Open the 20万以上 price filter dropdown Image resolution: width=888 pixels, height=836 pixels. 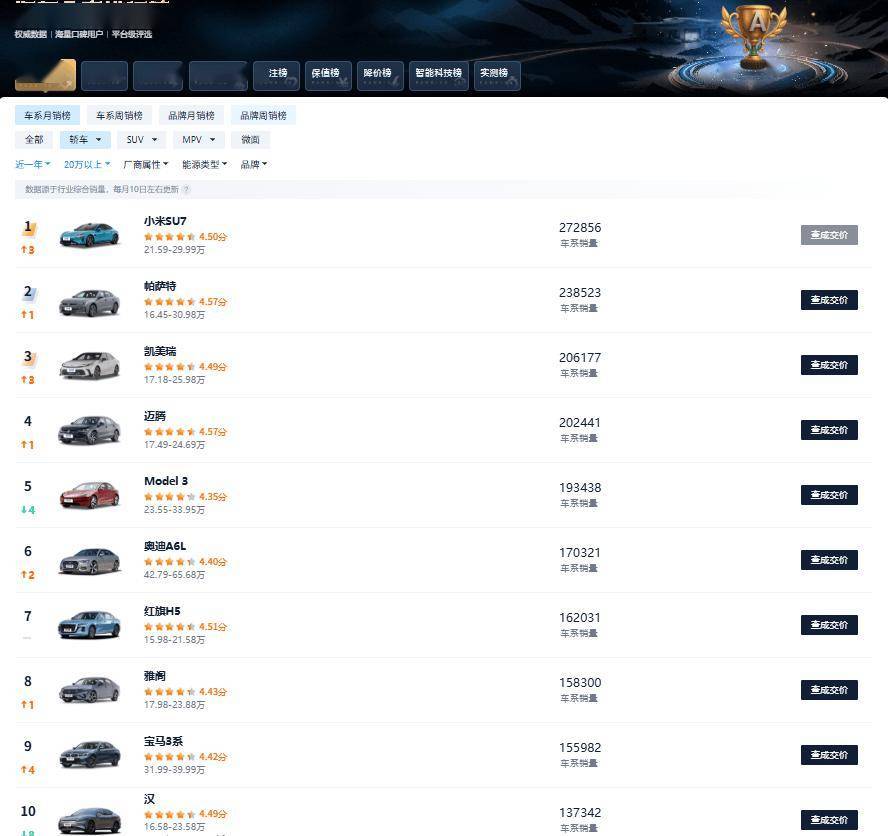click(x=88, y=165)
